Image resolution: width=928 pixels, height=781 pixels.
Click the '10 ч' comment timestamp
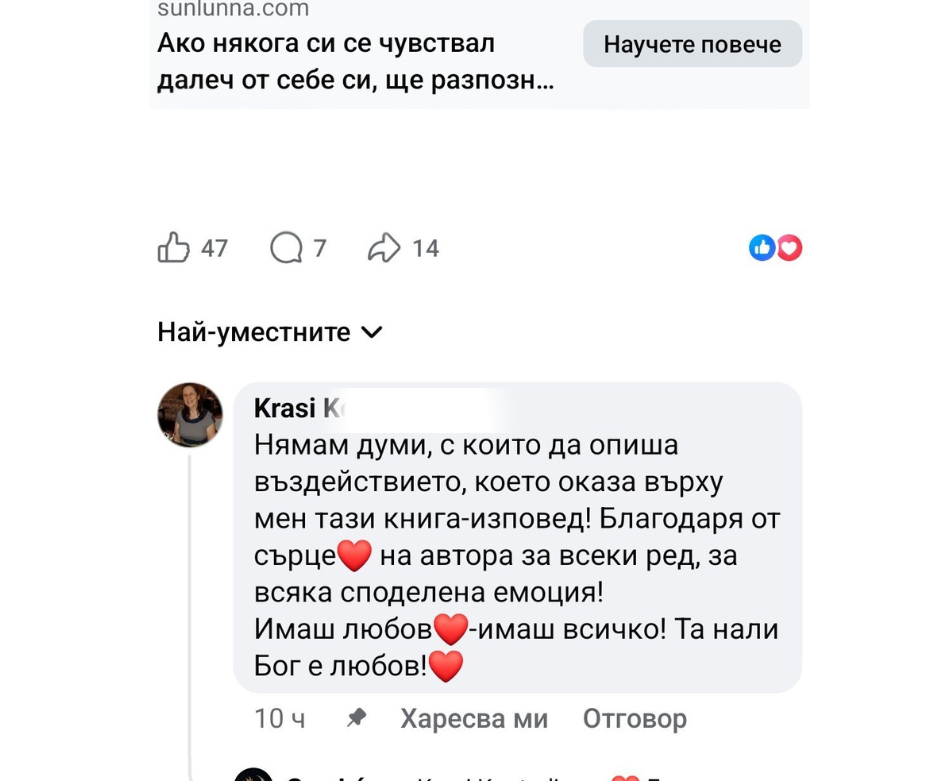pos(280,719)
